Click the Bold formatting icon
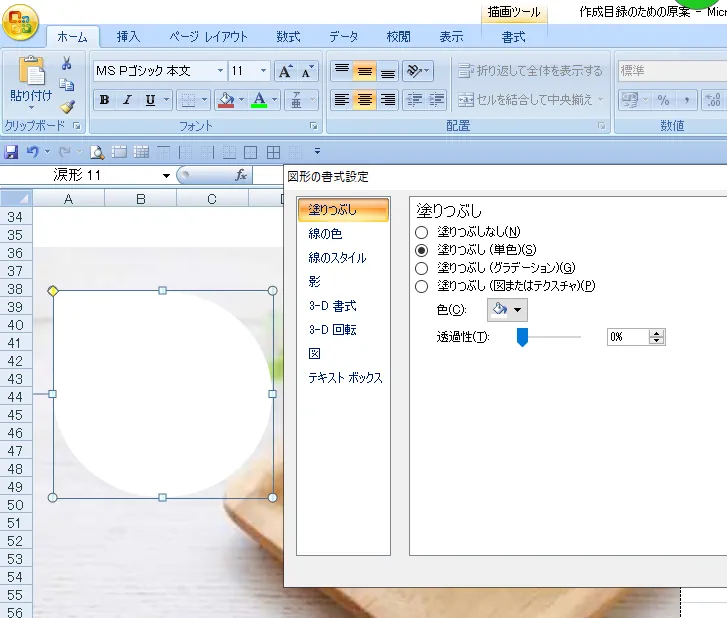This screenshot has width=727, height=618. (x=104, y=100)
